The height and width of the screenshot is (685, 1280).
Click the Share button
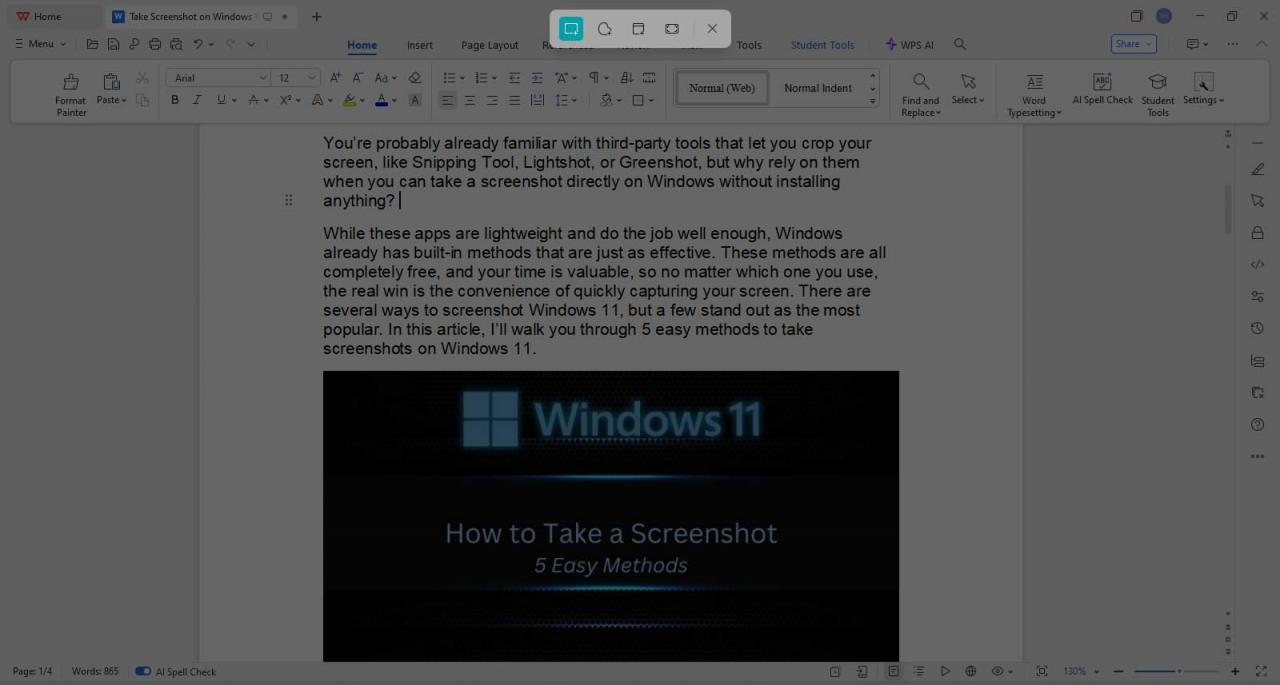click(1128, 43)
